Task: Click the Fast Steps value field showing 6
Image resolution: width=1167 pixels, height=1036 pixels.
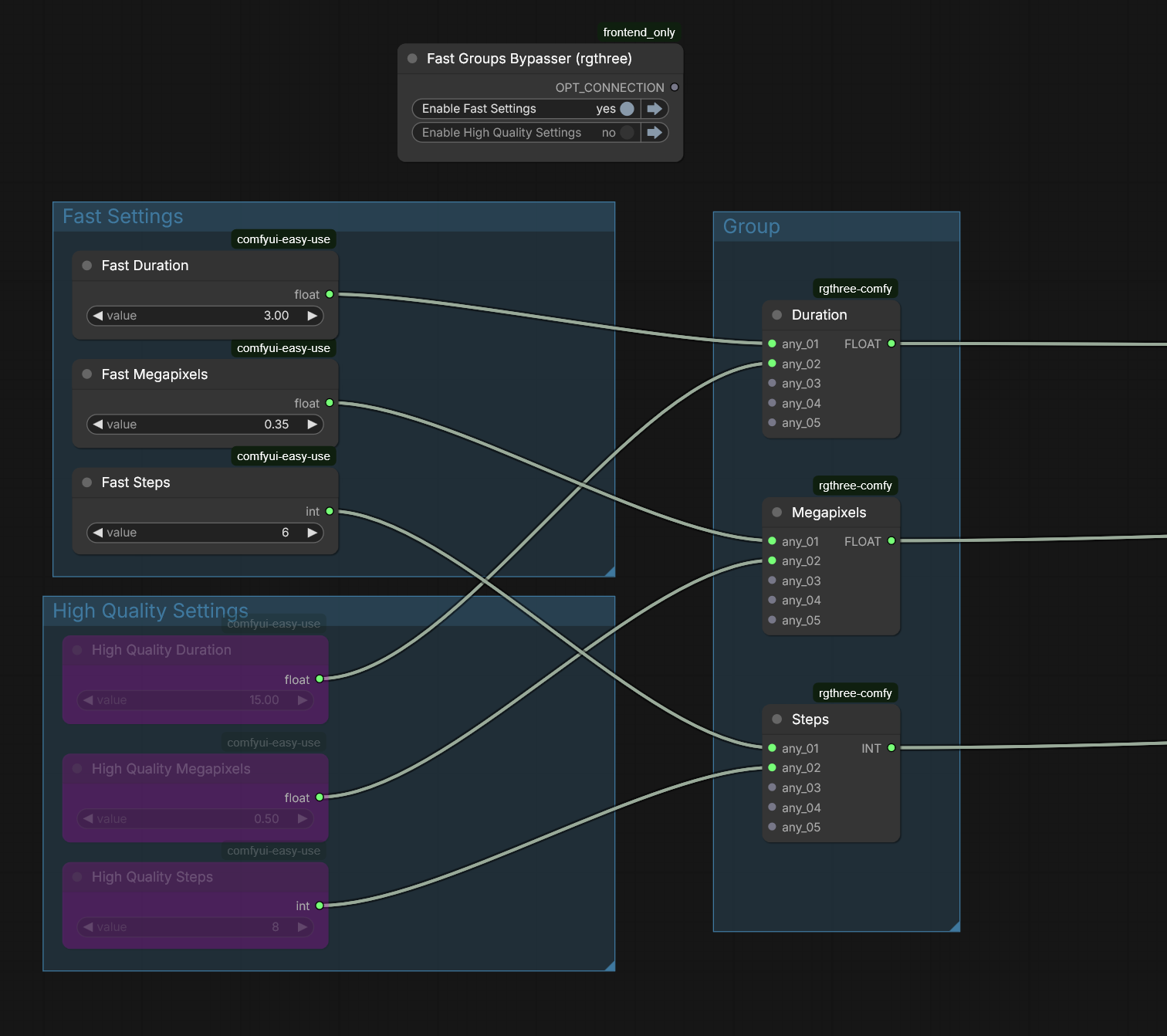Action: [205, 533]
